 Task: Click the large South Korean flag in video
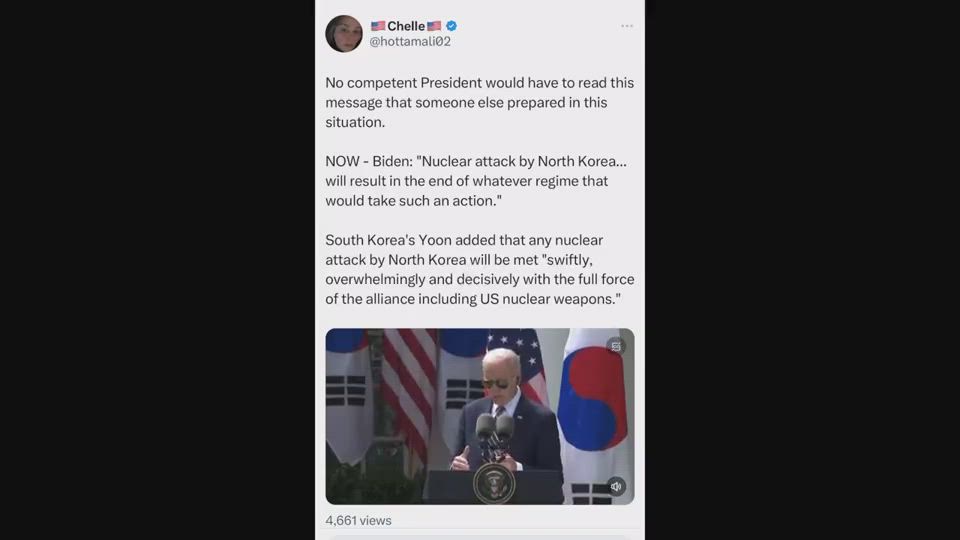click(592, 410)
